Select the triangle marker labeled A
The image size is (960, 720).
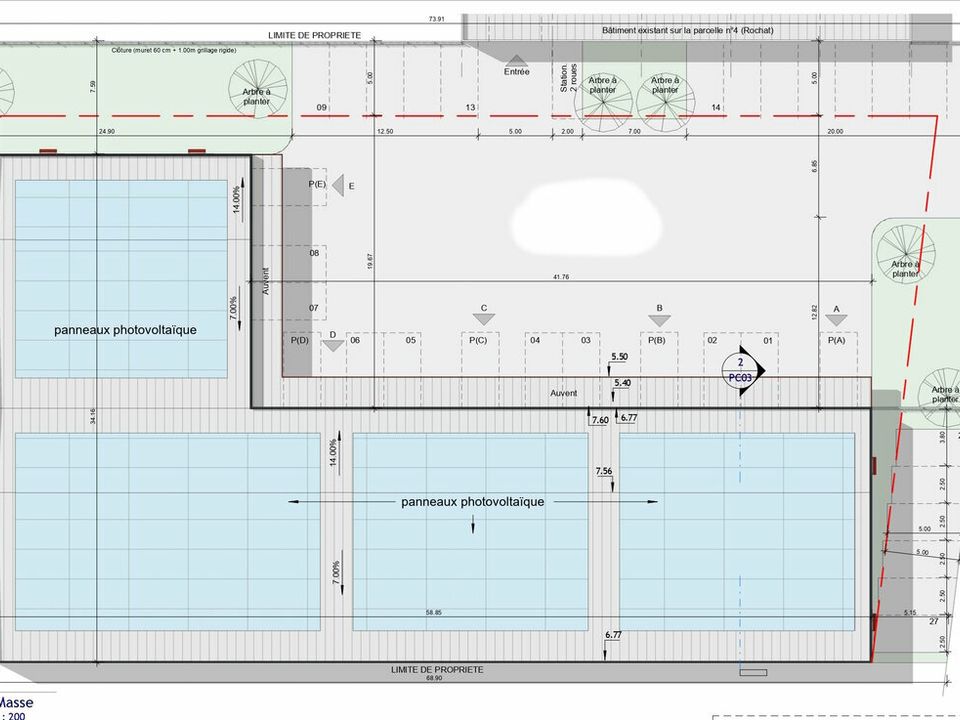point(836,320)
